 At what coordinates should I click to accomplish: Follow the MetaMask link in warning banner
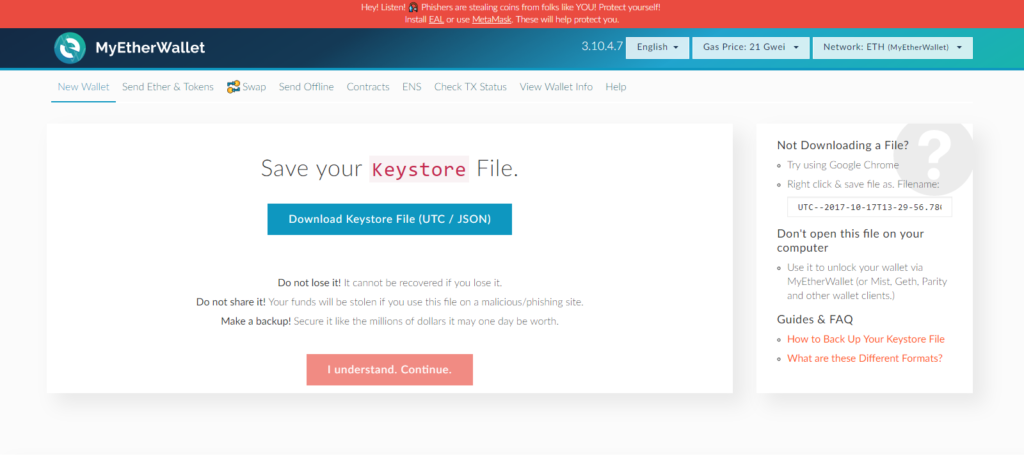[x=492, y=20]
